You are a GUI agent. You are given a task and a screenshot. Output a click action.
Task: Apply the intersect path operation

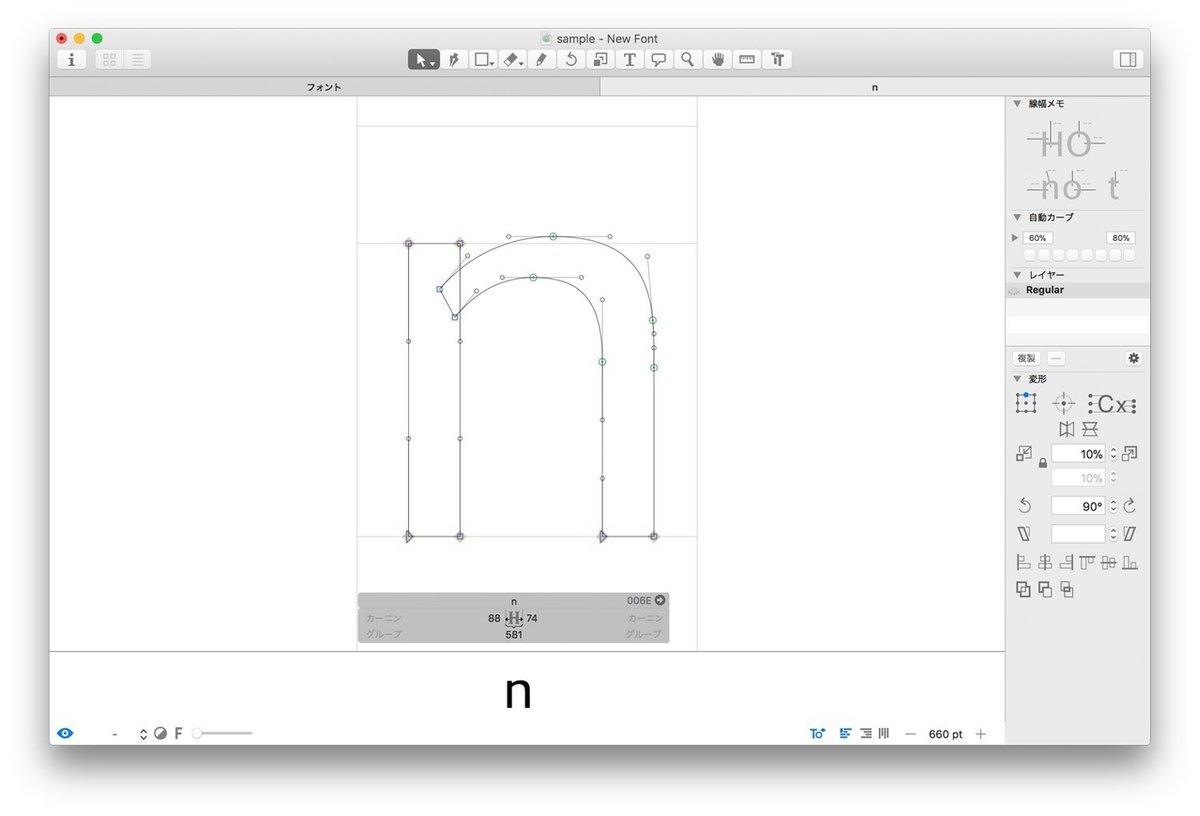point(1067,590)
